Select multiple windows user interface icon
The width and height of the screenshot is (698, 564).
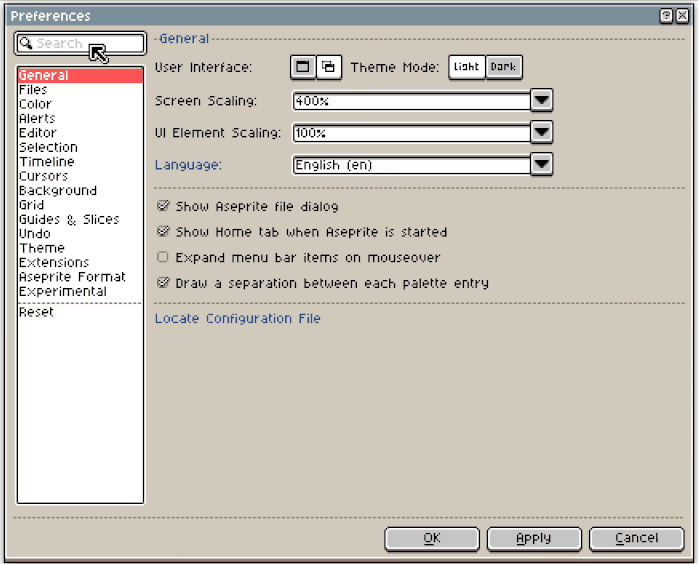(x=328, y=67)
